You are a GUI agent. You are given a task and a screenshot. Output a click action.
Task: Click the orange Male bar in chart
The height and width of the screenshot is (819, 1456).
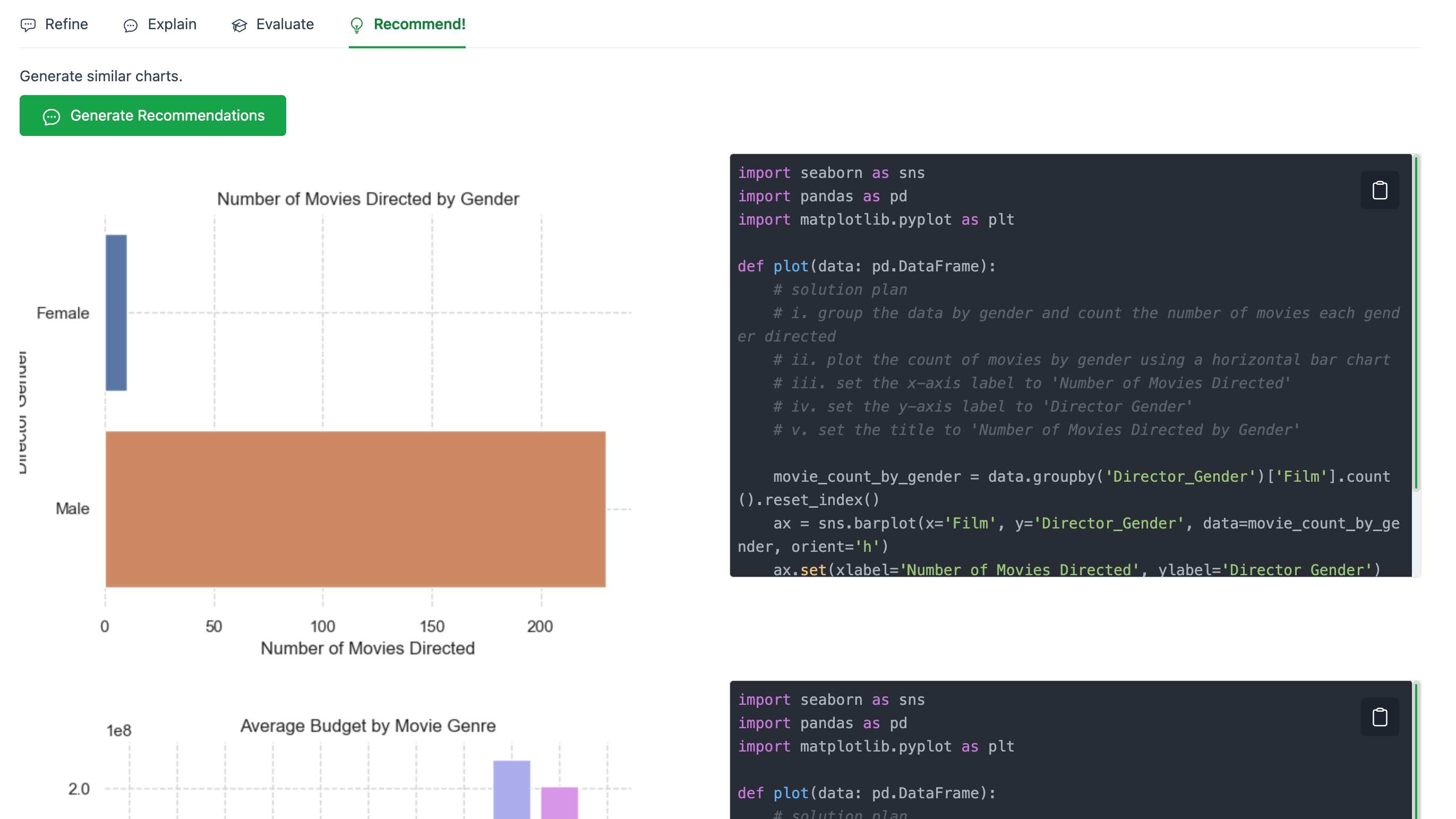coord(355,509)
